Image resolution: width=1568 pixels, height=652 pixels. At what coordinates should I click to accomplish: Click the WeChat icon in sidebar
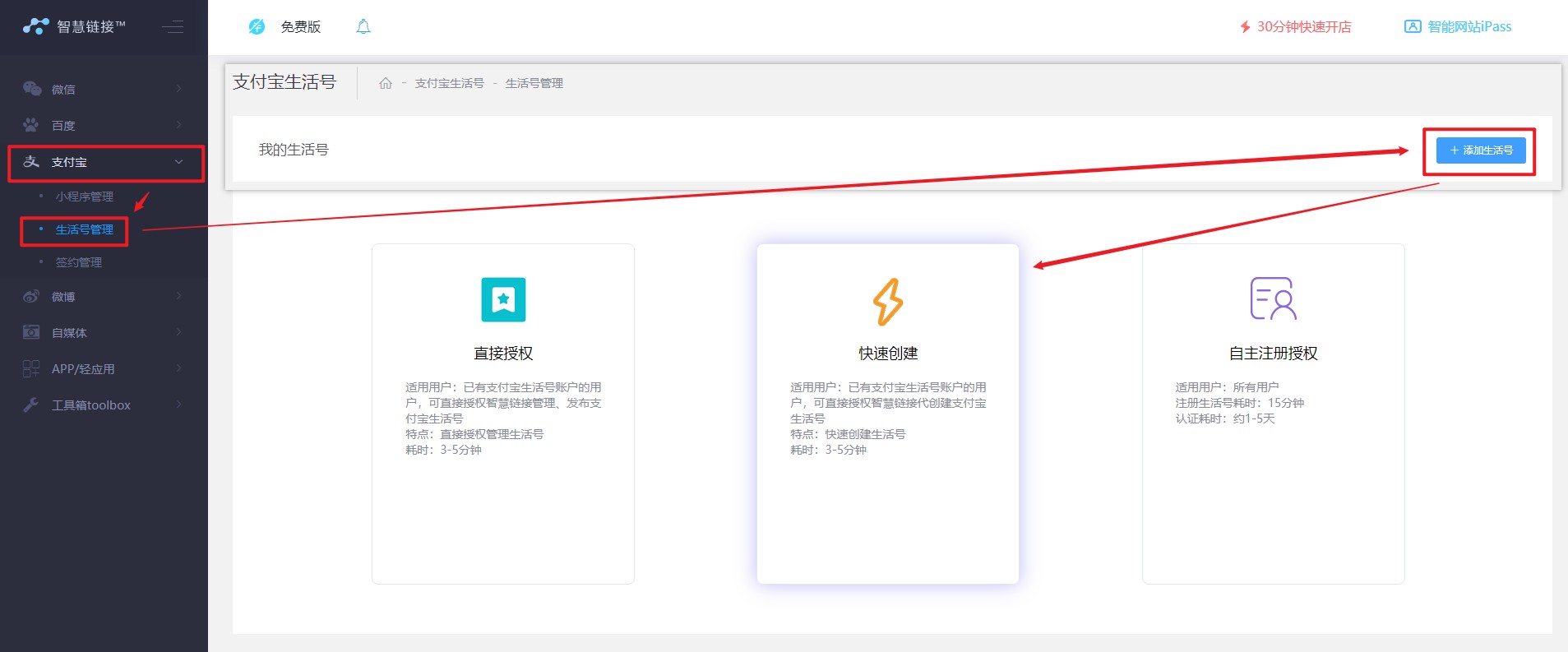point(32,89)
